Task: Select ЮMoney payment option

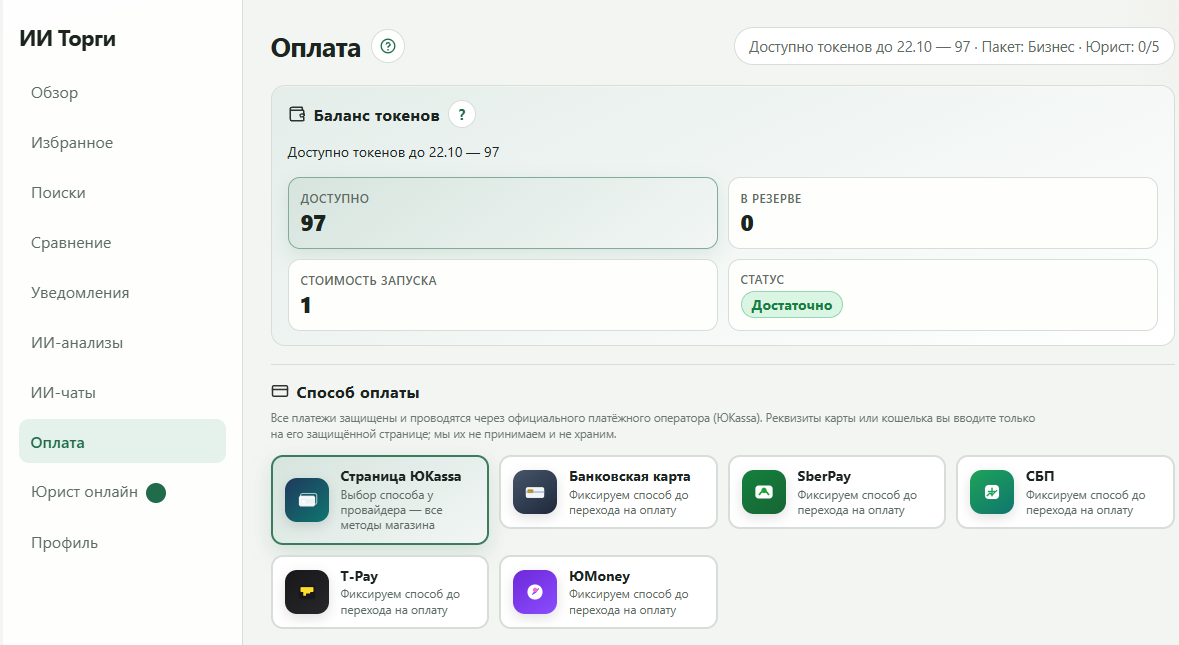Action: 608,592
